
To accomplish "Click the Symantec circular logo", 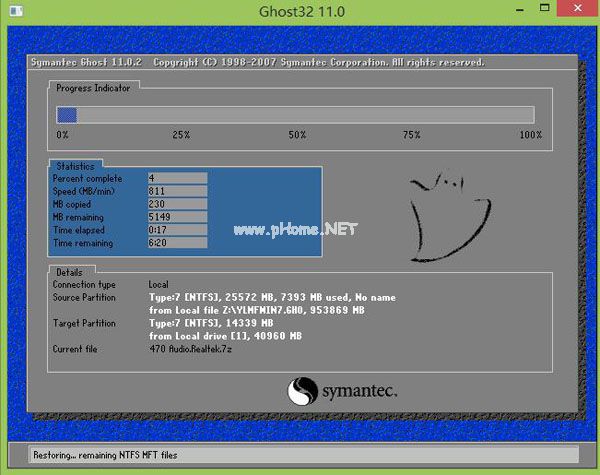I will point(304,390).
